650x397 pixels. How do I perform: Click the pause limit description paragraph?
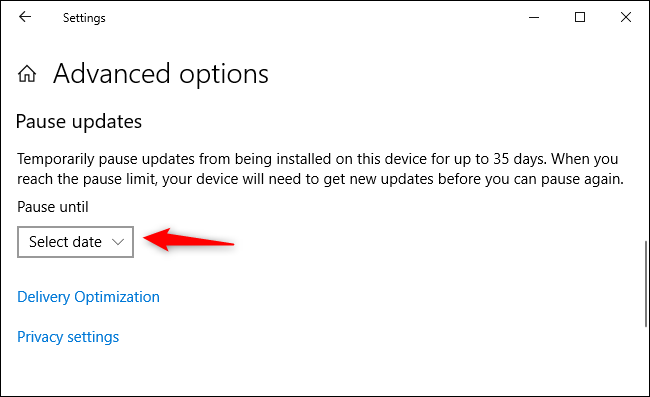click(320, 169)
